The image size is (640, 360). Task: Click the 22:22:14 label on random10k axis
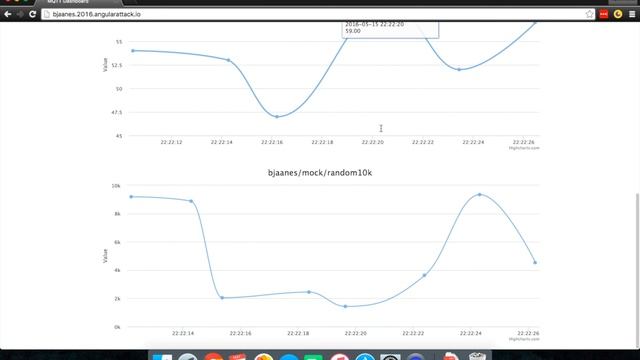183,333
